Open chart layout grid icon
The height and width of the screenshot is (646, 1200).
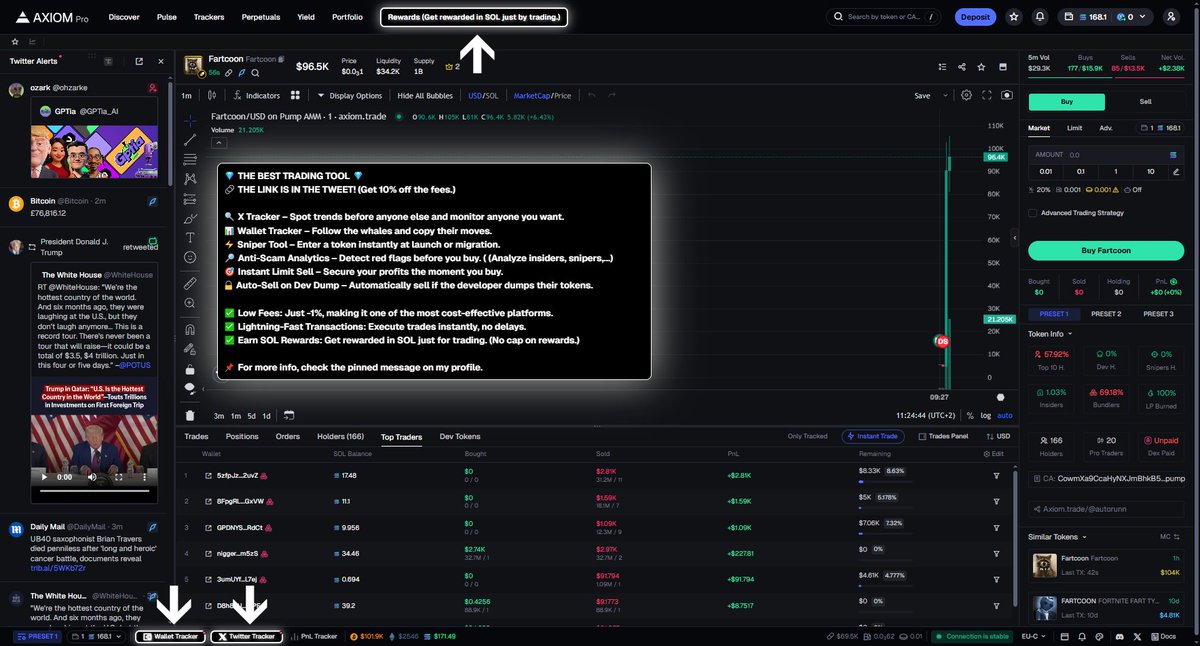pyautogui.click(x=295, y=95)
